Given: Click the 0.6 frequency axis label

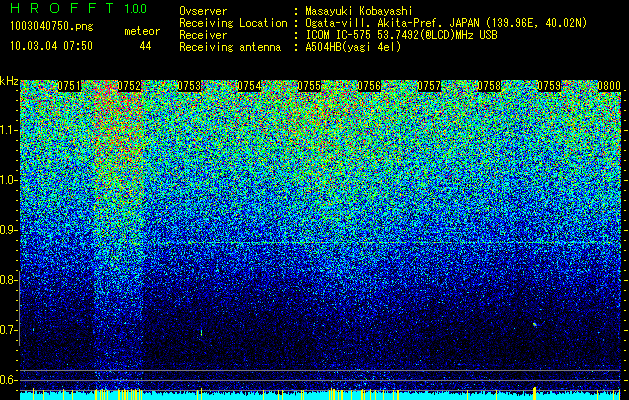Looking at the screenshot, I should (x=8, y=380).
